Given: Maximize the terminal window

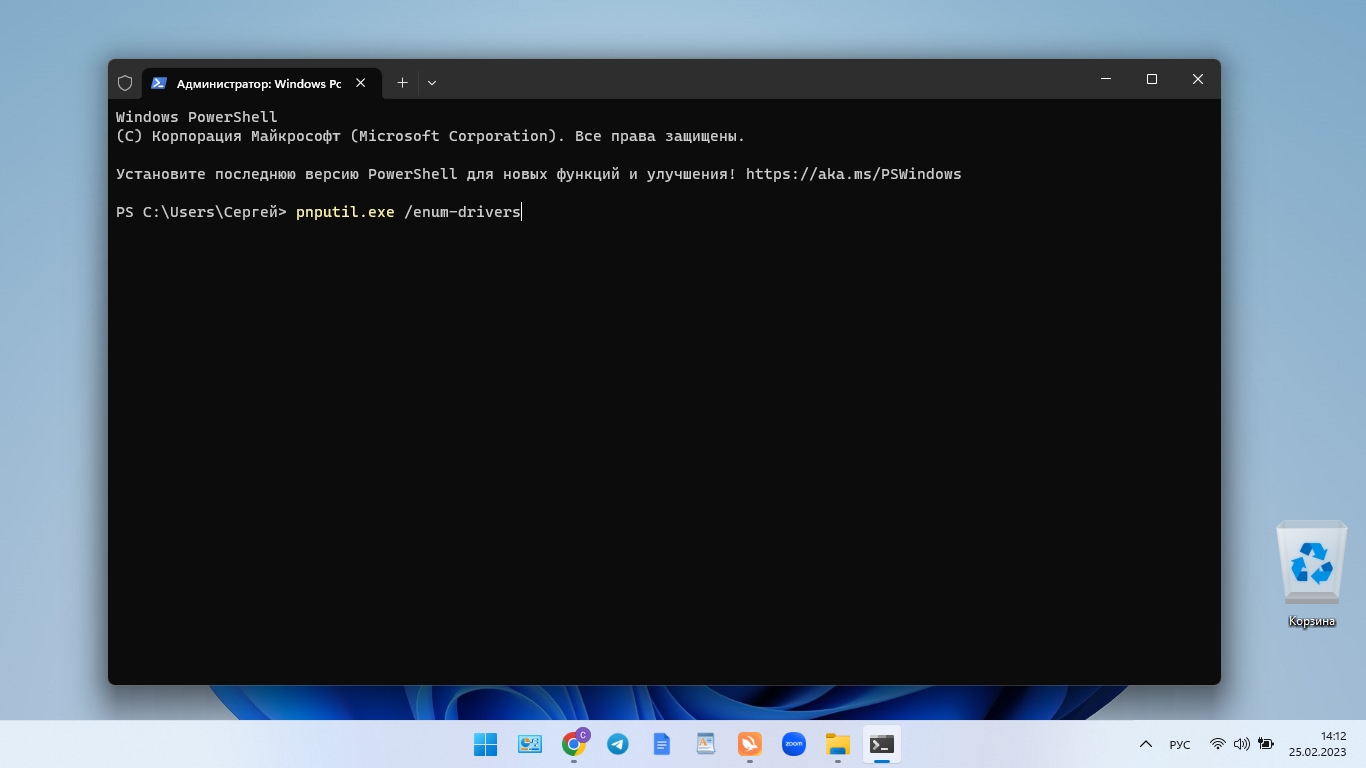Looking at the screenshot, I should (x=1152, y=79).
